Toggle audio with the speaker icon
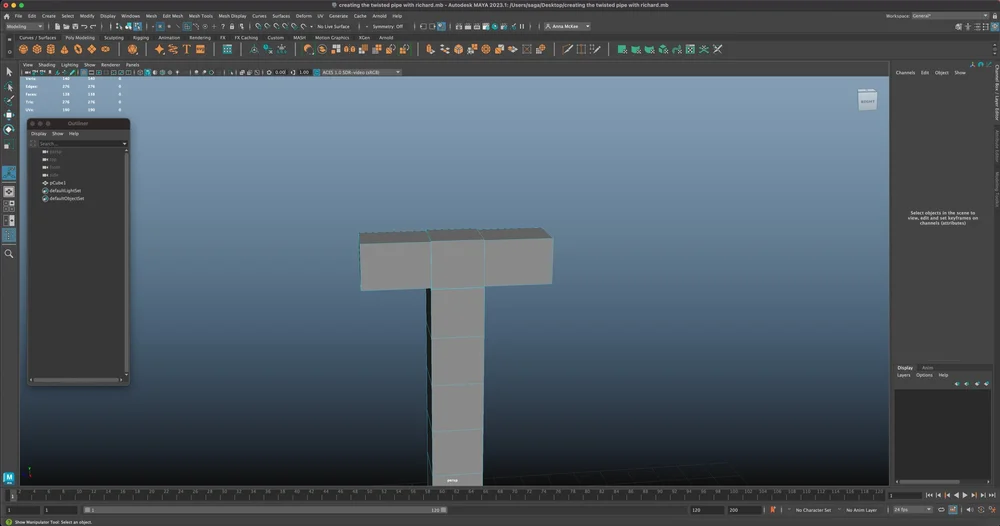This screenshot has height=526, width=1000. pos(970,509)
